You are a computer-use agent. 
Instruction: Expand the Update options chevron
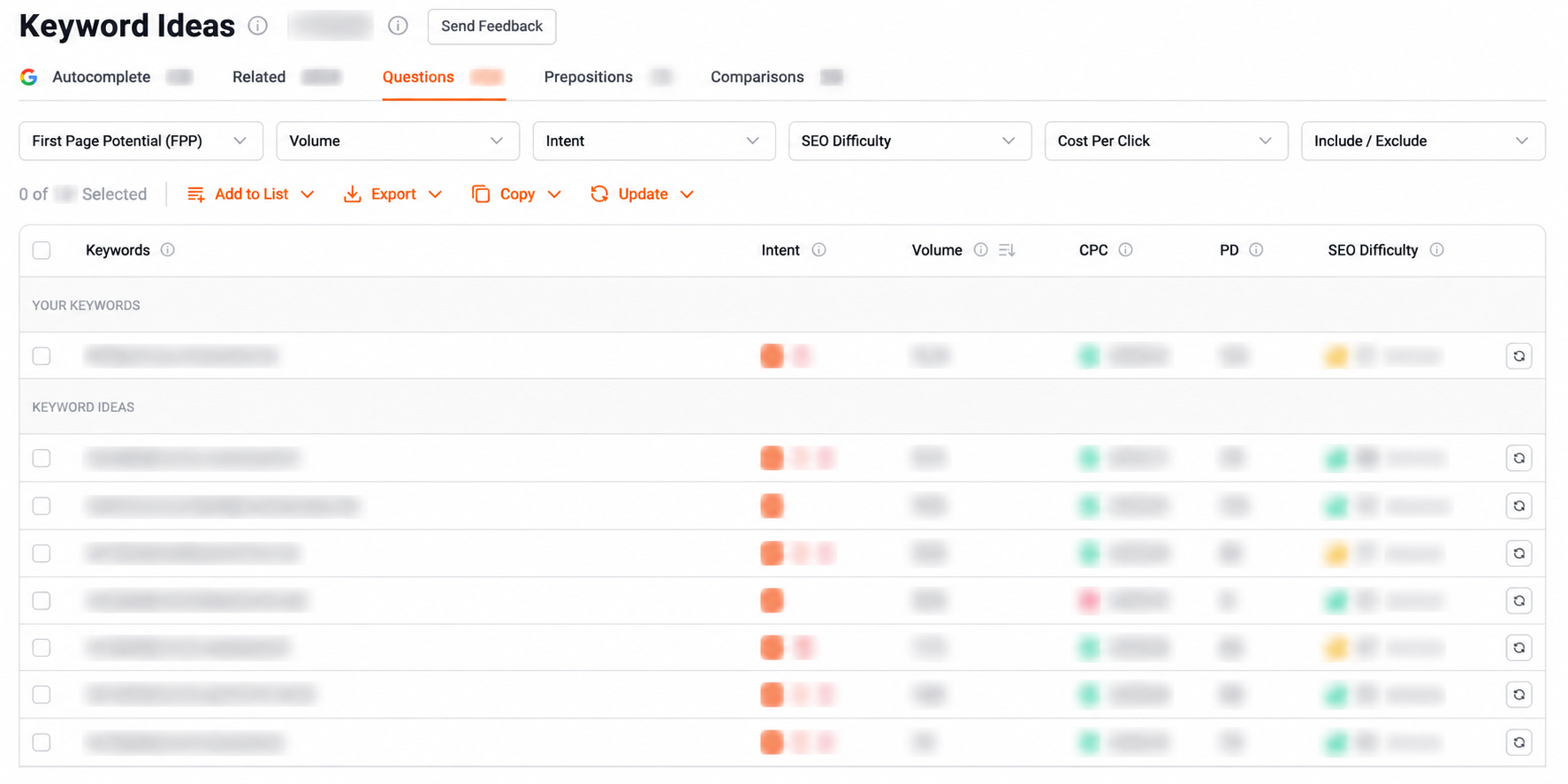(687, 194)
